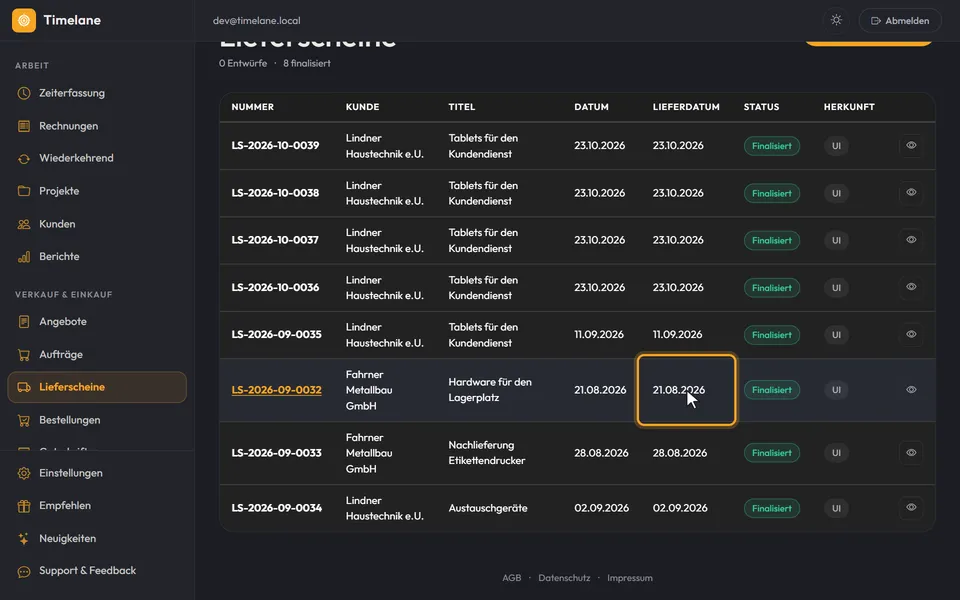Sort by the STATUS column header

(761, 107)
